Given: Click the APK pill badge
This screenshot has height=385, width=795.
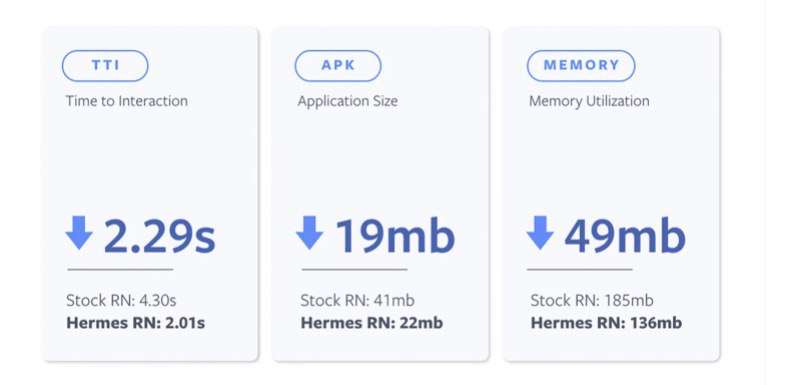Looking at the screenshot, I should point(338,66).
